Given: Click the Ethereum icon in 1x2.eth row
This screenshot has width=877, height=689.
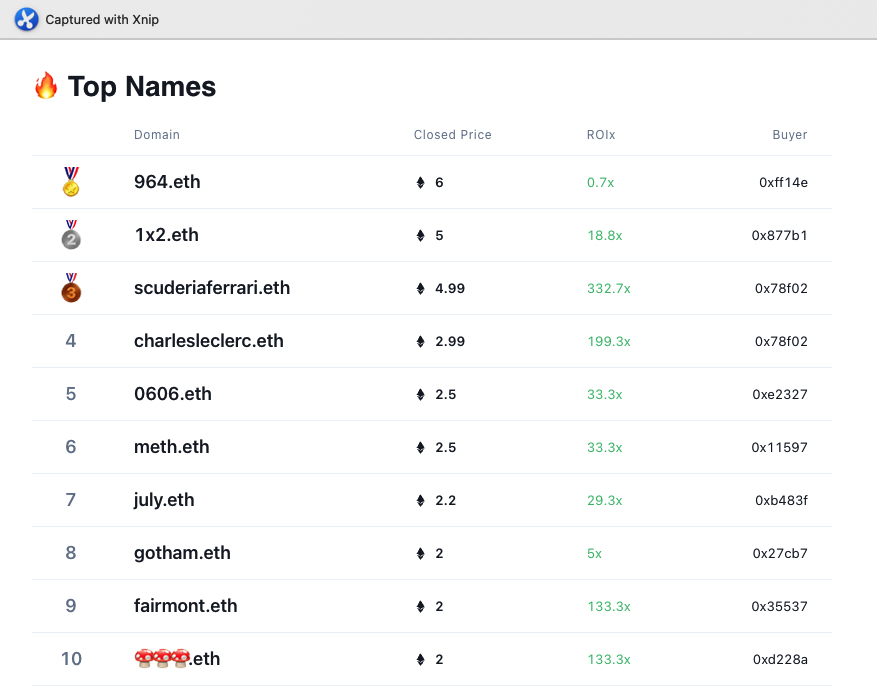Looking at the screenshot, I should pyautogui.click(x=421, y=235).
